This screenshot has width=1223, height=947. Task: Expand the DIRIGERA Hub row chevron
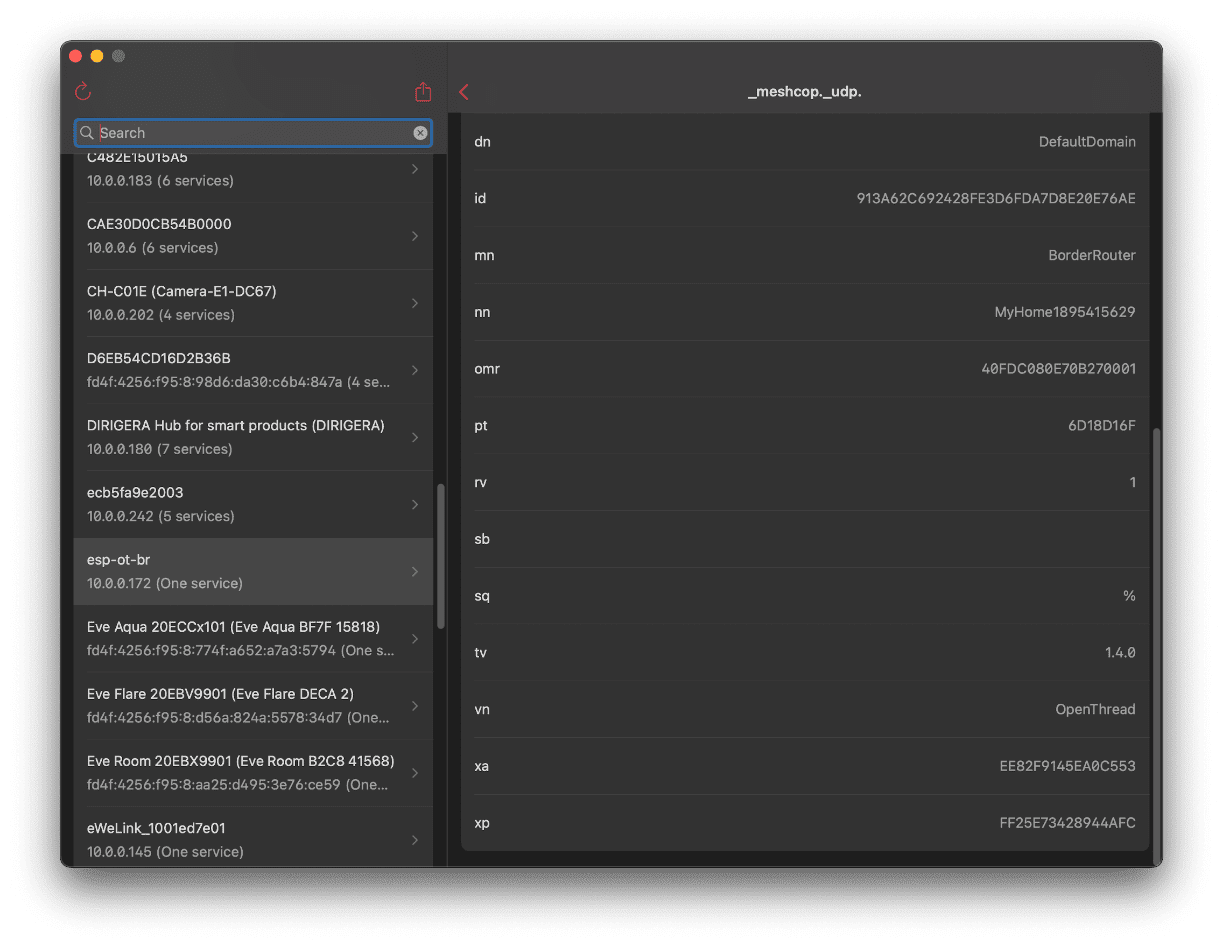pos(415,437)
